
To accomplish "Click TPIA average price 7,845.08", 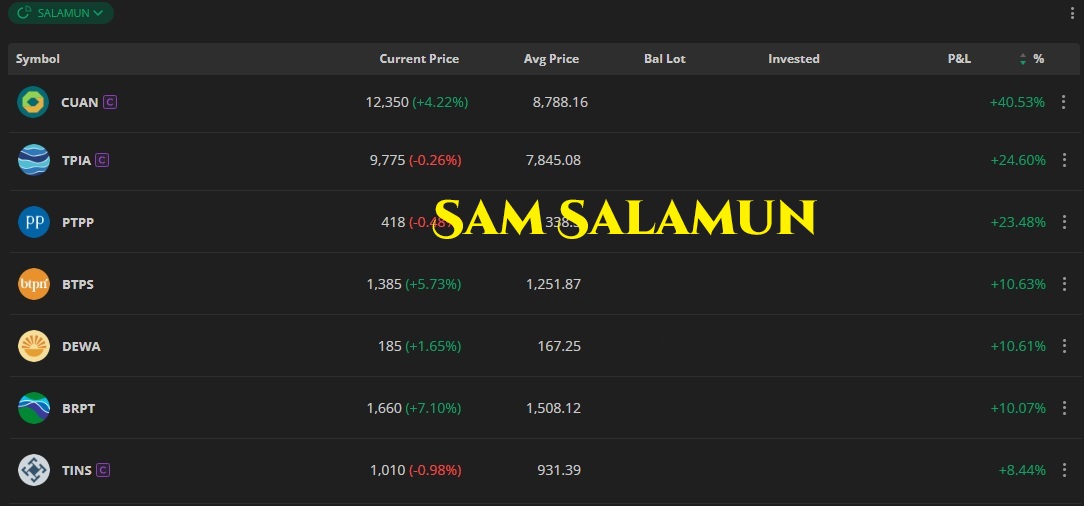I will pos(553,160).
